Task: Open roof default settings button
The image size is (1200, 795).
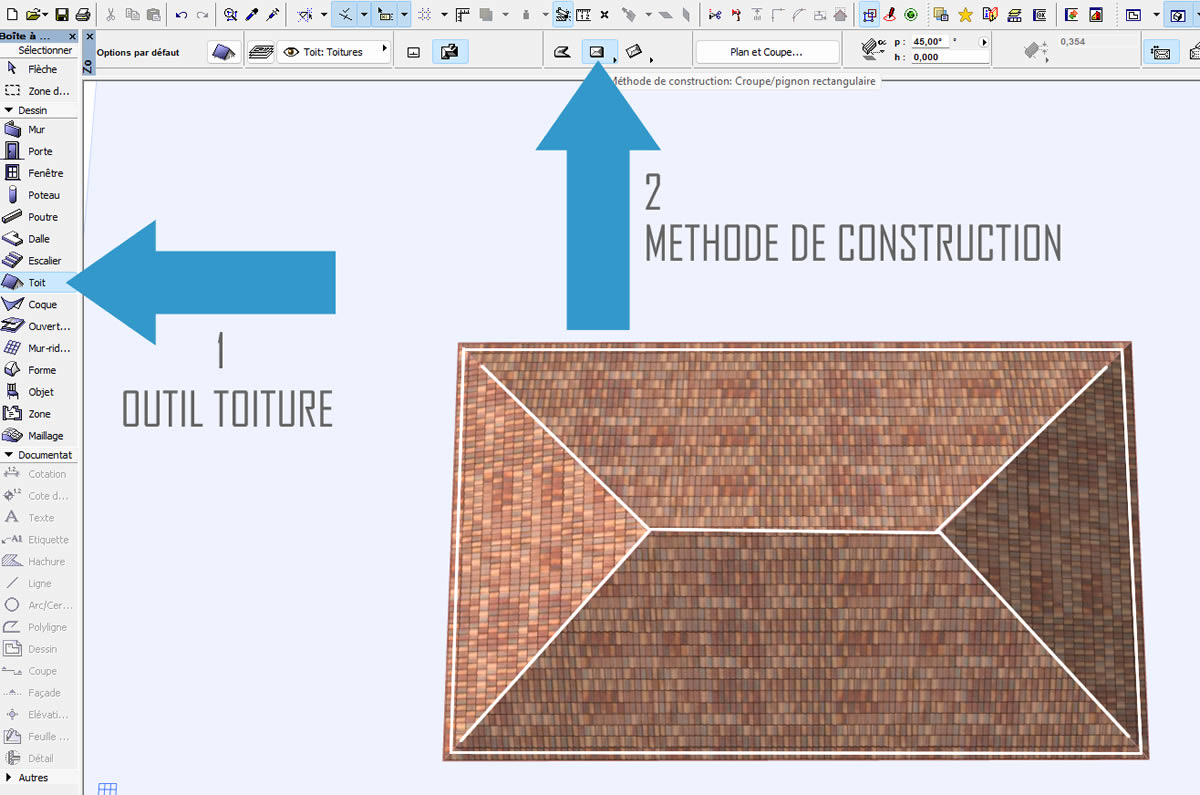Action: point(224,52)
